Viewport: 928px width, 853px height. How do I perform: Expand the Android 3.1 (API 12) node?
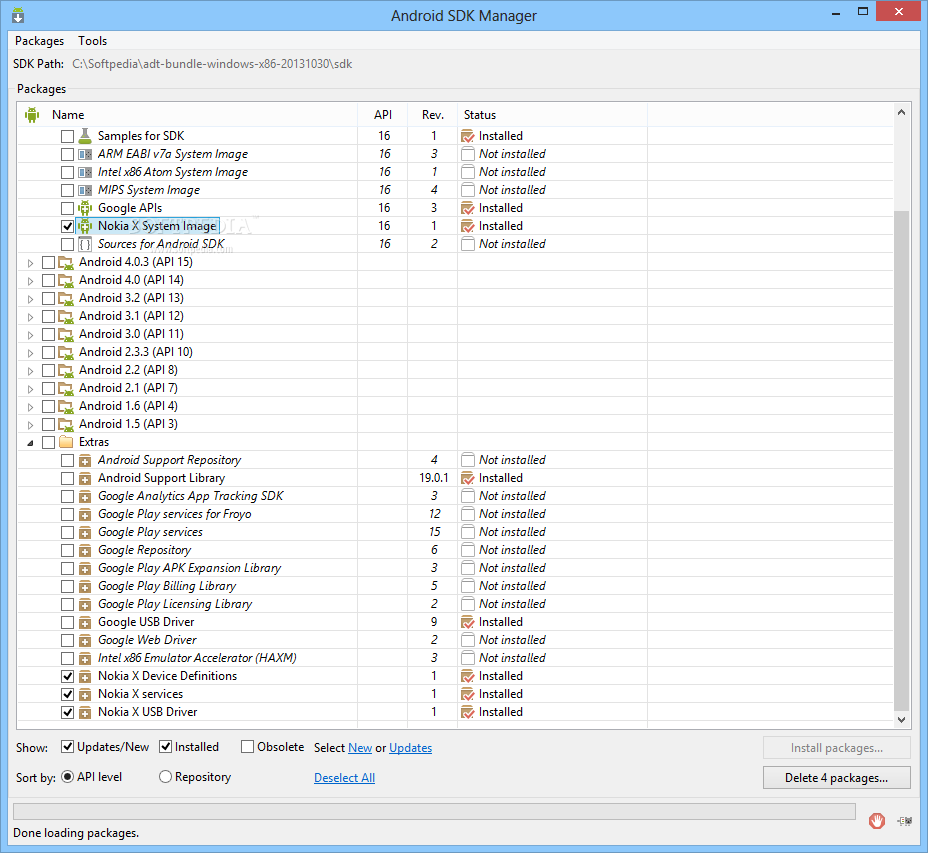(x=31, y=317)
